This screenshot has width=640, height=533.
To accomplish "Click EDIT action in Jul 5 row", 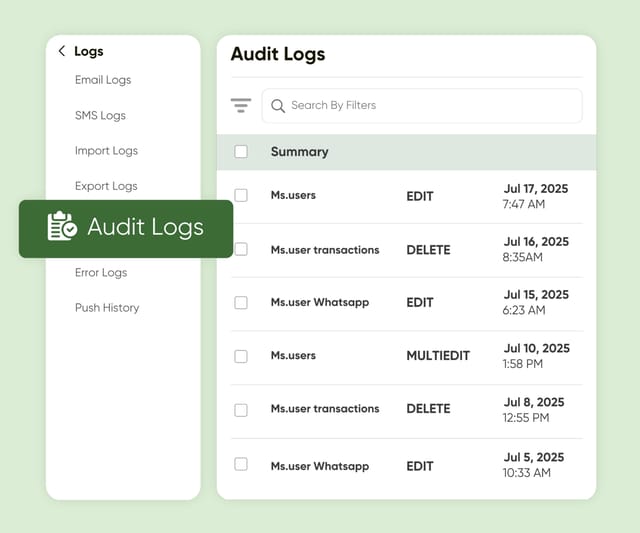I will pos(420,466).
